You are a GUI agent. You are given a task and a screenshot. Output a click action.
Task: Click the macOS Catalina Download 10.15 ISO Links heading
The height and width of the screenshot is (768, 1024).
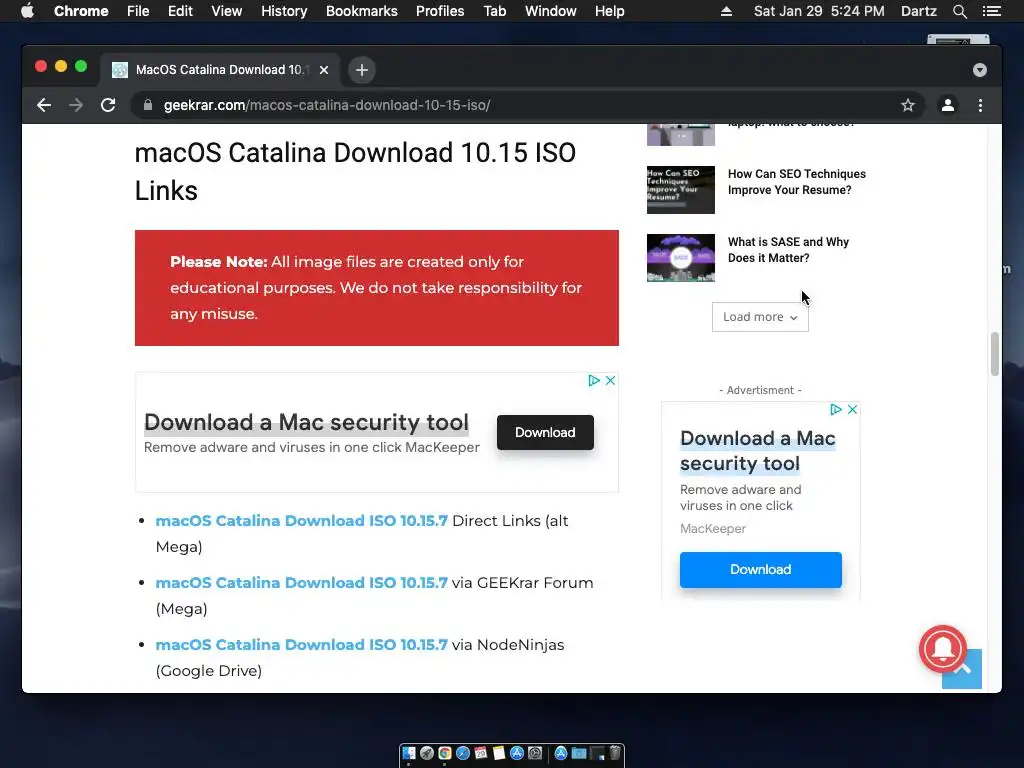tap(355, 172)
